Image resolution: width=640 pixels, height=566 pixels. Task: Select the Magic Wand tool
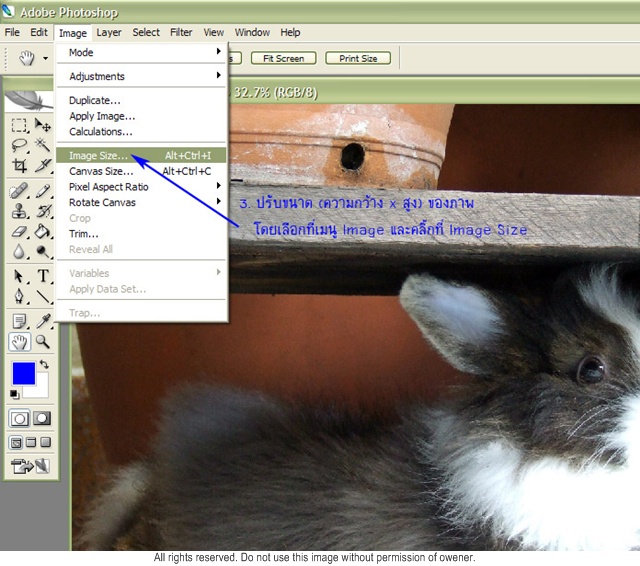[x=42, y=145]
